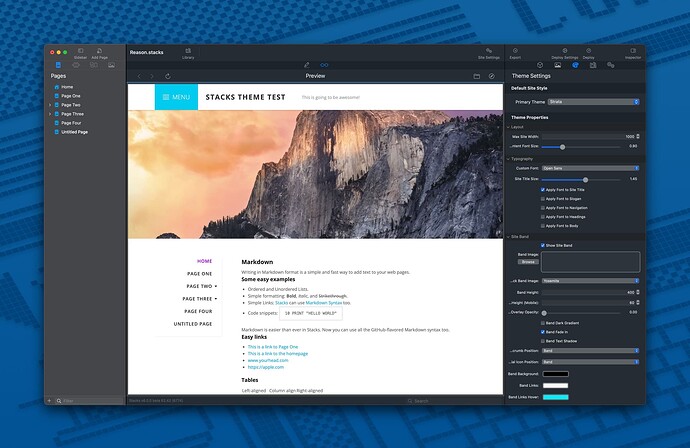This screenshot has height=448, width=690.
Task: Open the image inspector tab icon
Action: [x=558, y=65]
